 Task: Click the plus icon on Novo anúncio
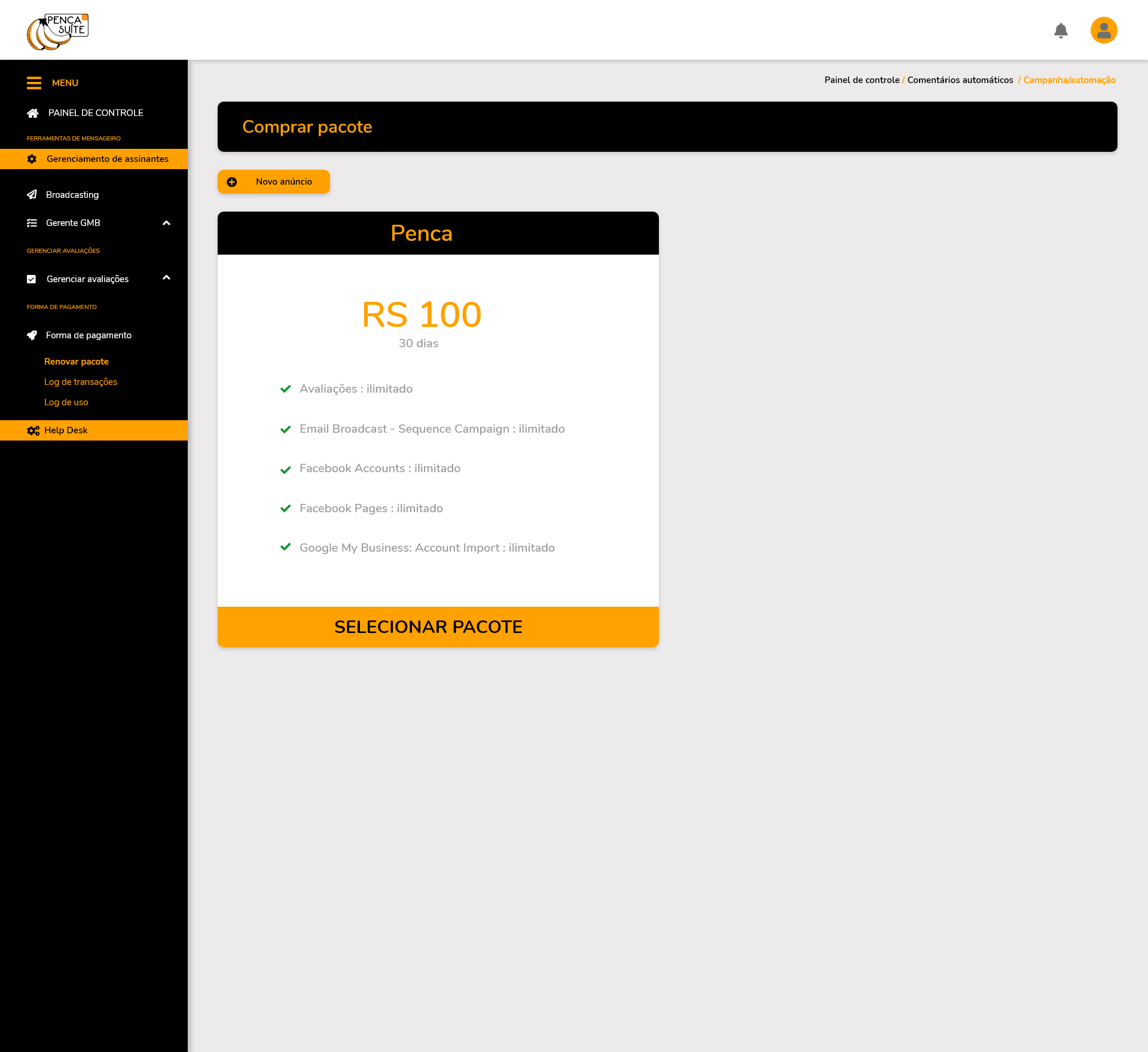click(232, 182)
